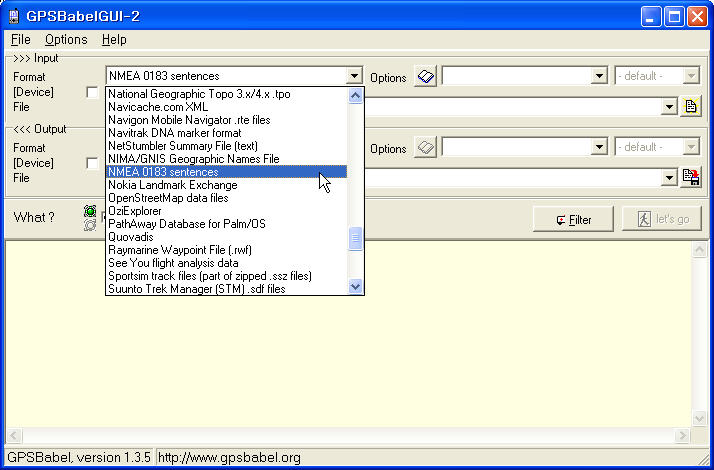Open http://www.gpsbabel.org link in status bar

230,458
